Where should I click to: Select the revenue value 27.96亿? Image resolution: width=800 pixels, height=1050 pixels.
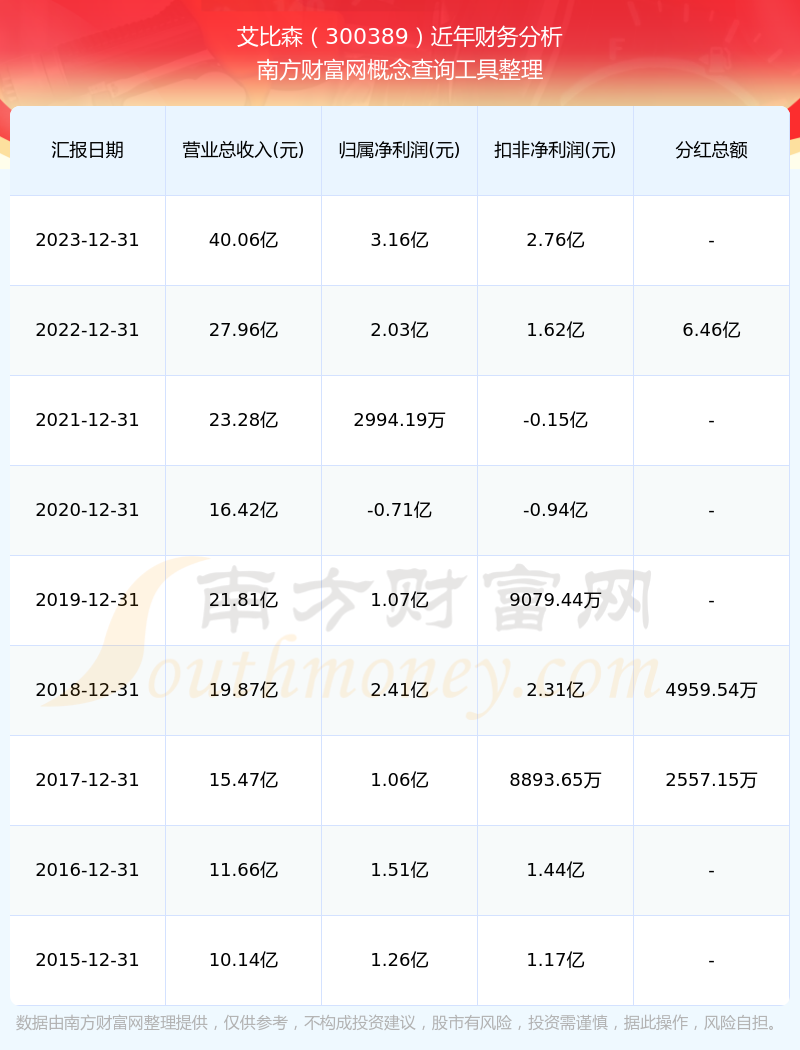243,330
